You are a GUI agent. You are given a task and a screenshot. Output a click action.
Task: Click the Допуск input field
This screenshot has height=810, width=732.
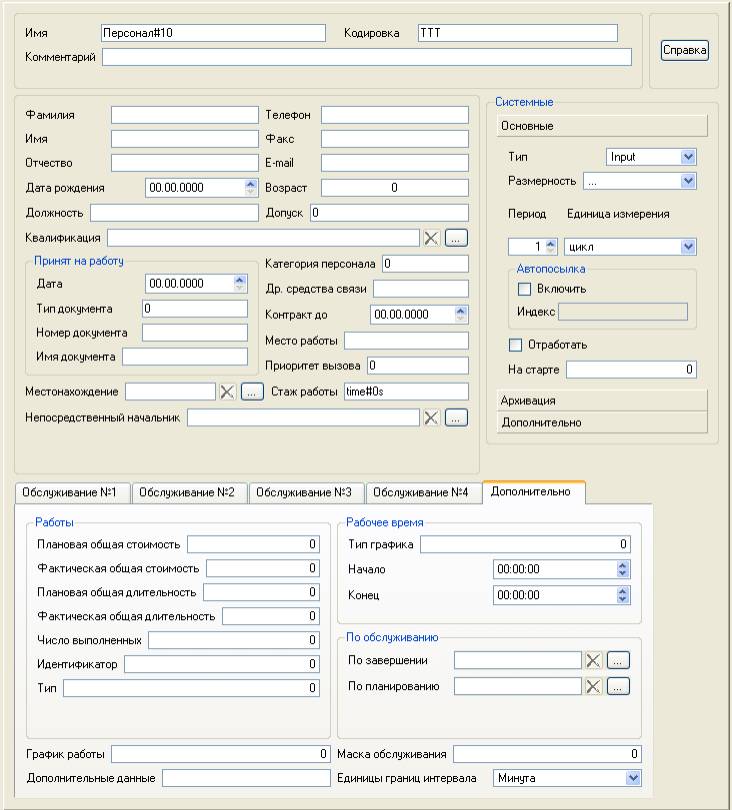point(390,212)
